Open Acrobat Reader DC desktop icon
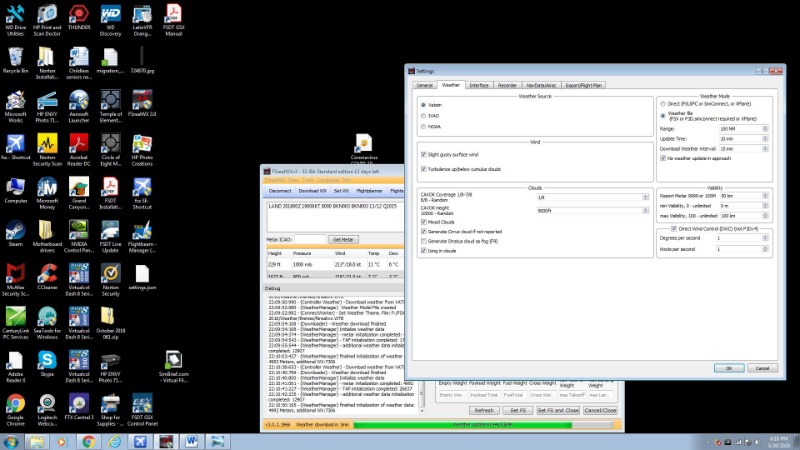This screenshot has width=800, height=450. point(79,150)
